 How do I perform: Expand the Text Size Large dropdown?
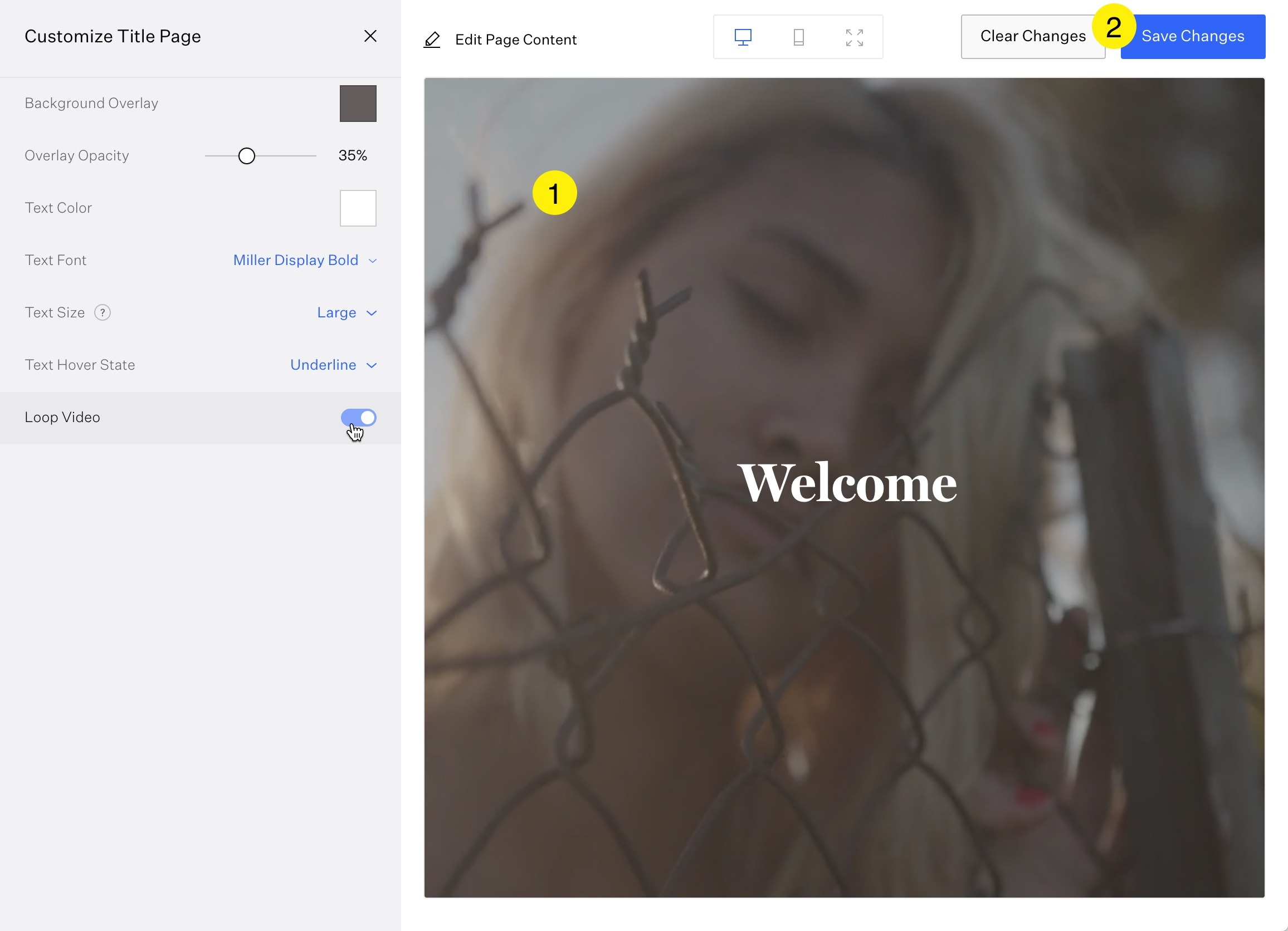[347, 313]
